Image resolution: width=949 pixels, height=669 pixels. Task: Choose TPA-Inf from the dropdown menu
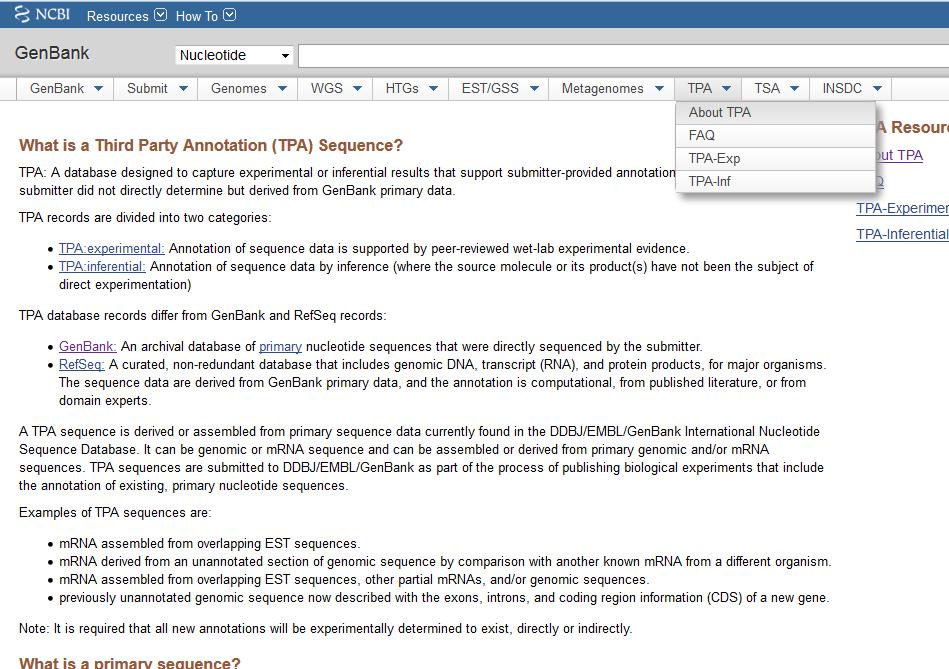775,182
